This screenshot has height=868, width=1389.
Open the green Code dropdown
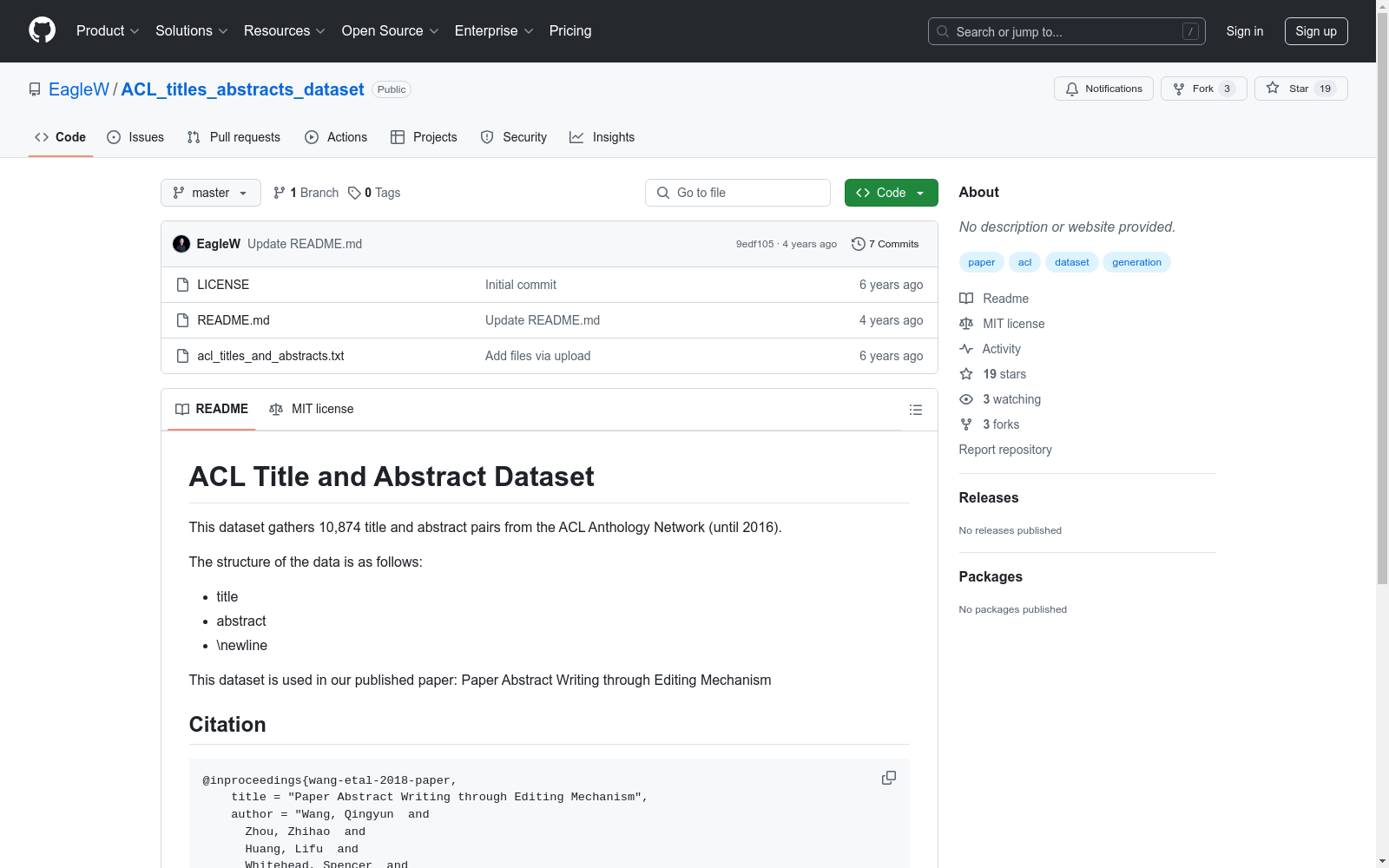891,193
